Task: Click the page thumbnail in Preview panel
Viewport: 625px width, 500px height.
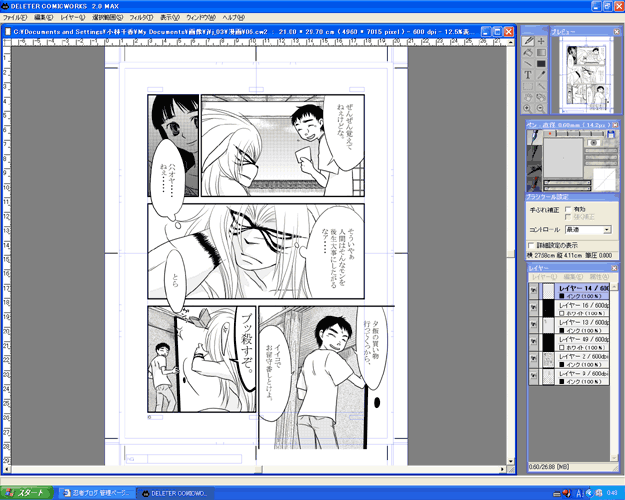Action: tap(587, 76)
